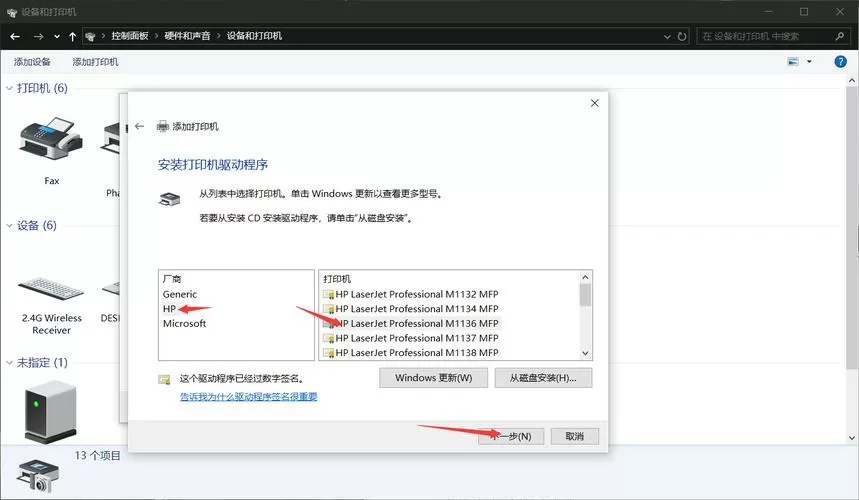Select HP LaserJet Professional M1132 MFP
This screenshot has width=859, height=500.
click(x=411, y=294)
